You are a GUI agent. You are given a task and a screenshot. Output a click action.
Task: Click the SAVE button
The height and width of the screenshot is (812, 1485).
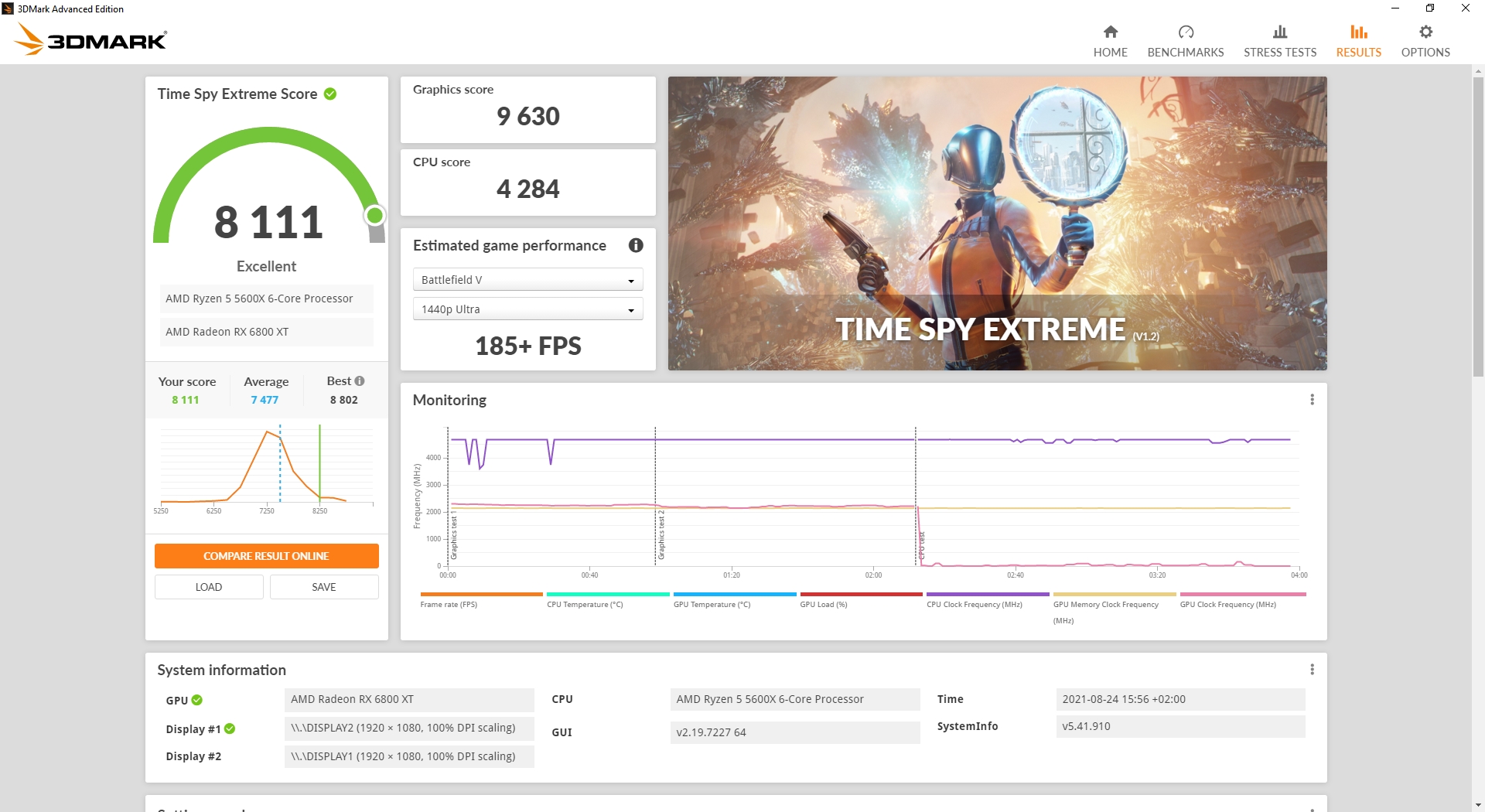coord(324,587)
